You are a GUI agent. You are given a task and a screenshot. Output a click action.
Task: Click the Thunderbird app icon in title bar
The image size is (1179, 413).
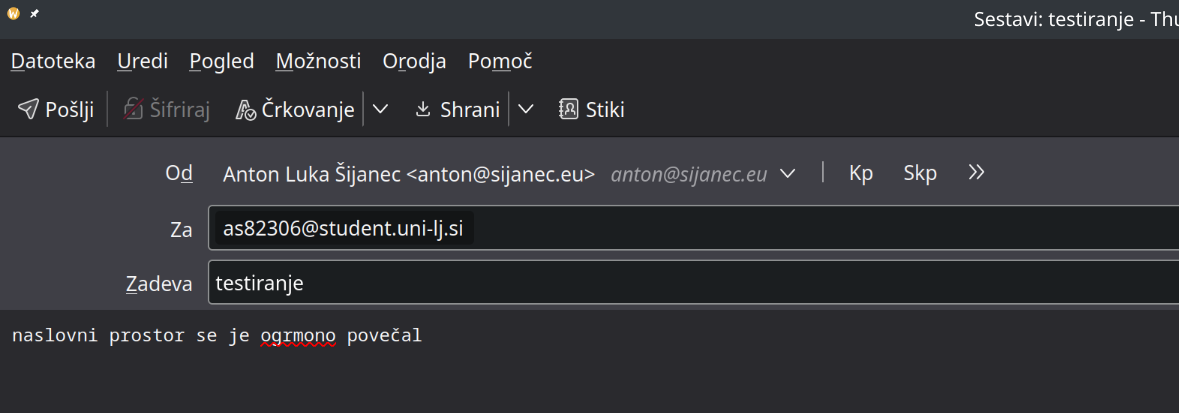(13, 14)
